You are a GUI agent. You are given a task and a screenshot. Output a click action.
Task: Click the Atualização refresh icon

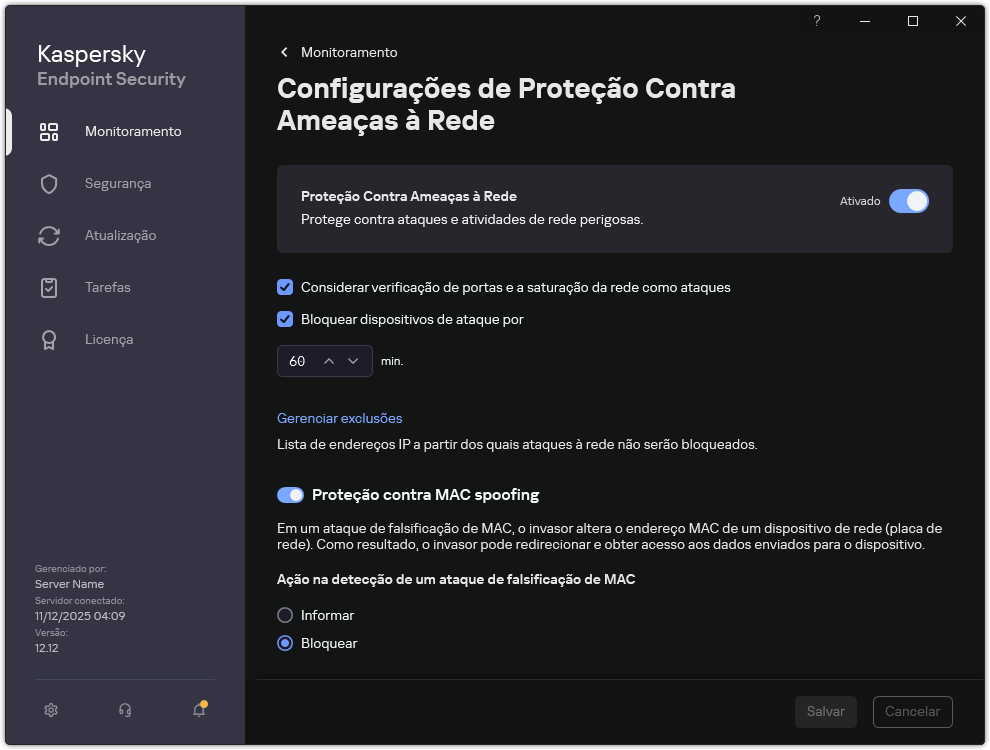49,235
